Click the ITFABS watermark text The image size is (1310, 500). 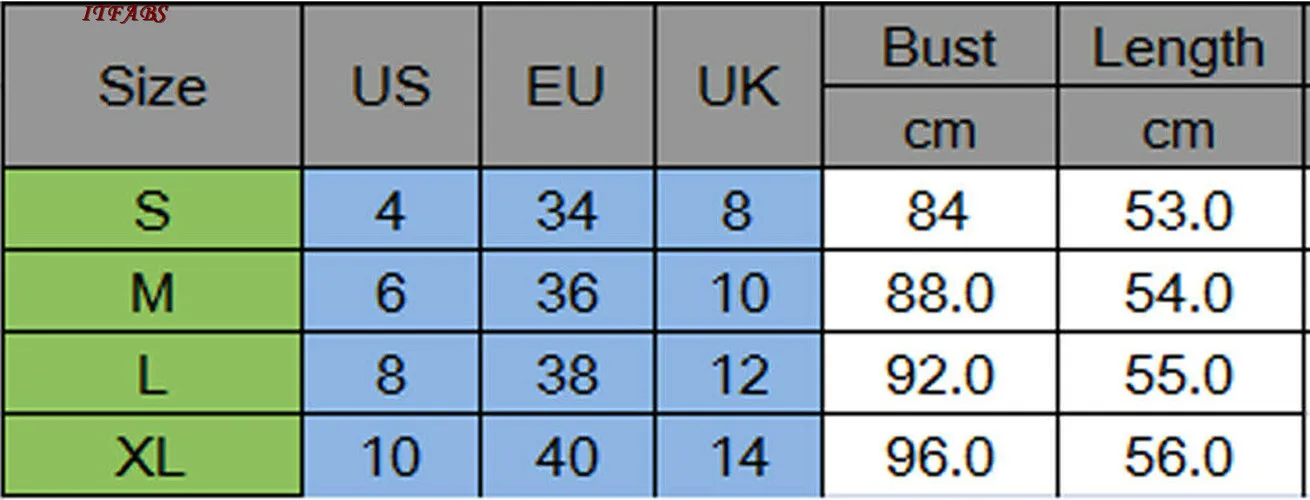pyautogui.click(x=125, y=13)
